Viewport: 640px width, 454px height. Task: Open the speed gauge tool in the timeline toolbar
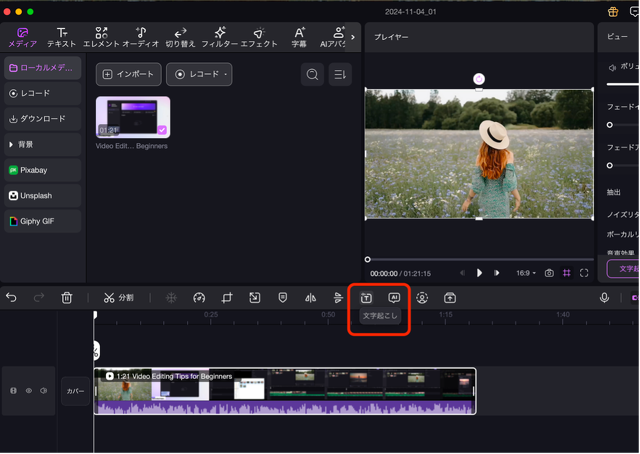(199, 298)
